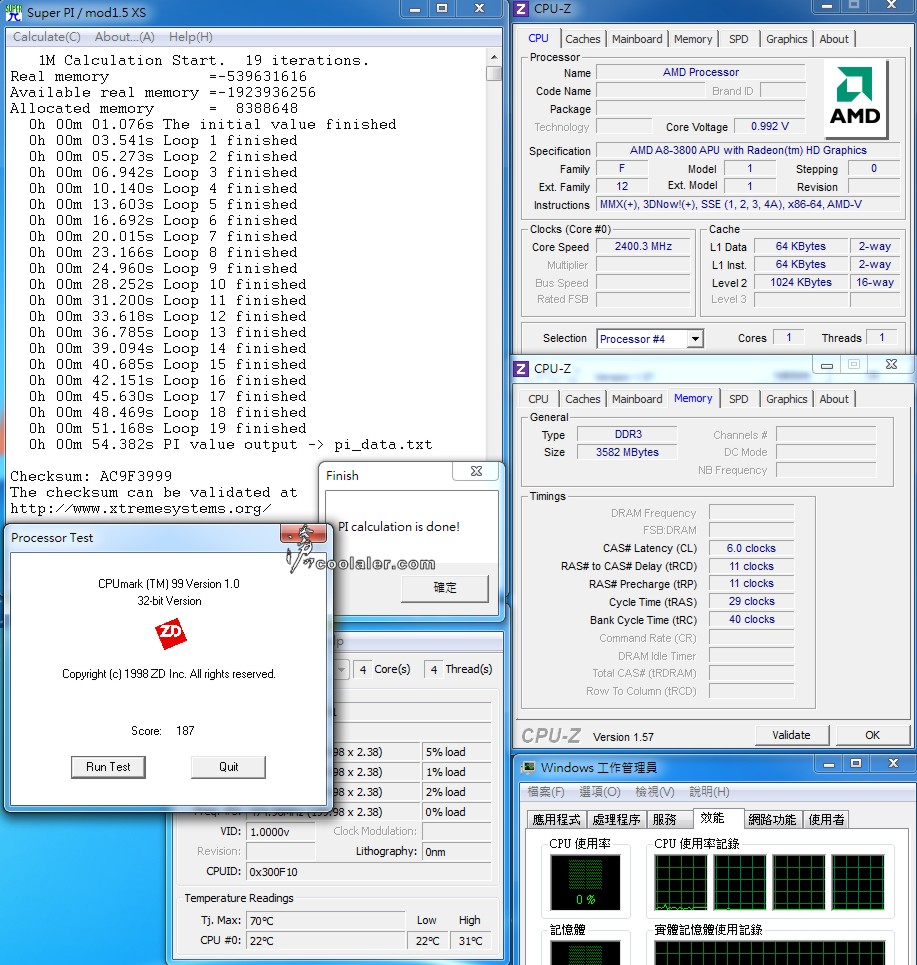Close the Processor Test window
The height and width of the screenshot is (965, 917).
click(303, 534)
